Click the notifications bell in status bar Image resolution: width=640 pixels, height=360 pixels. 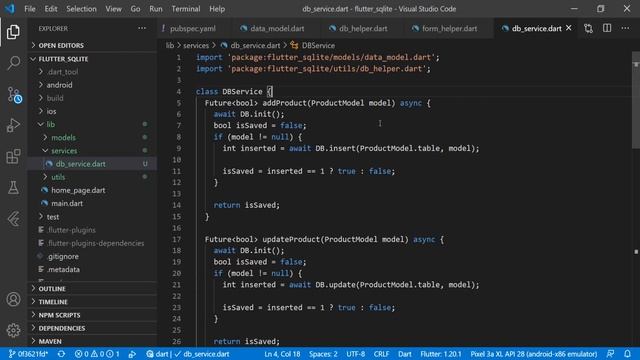click(627, 354)
